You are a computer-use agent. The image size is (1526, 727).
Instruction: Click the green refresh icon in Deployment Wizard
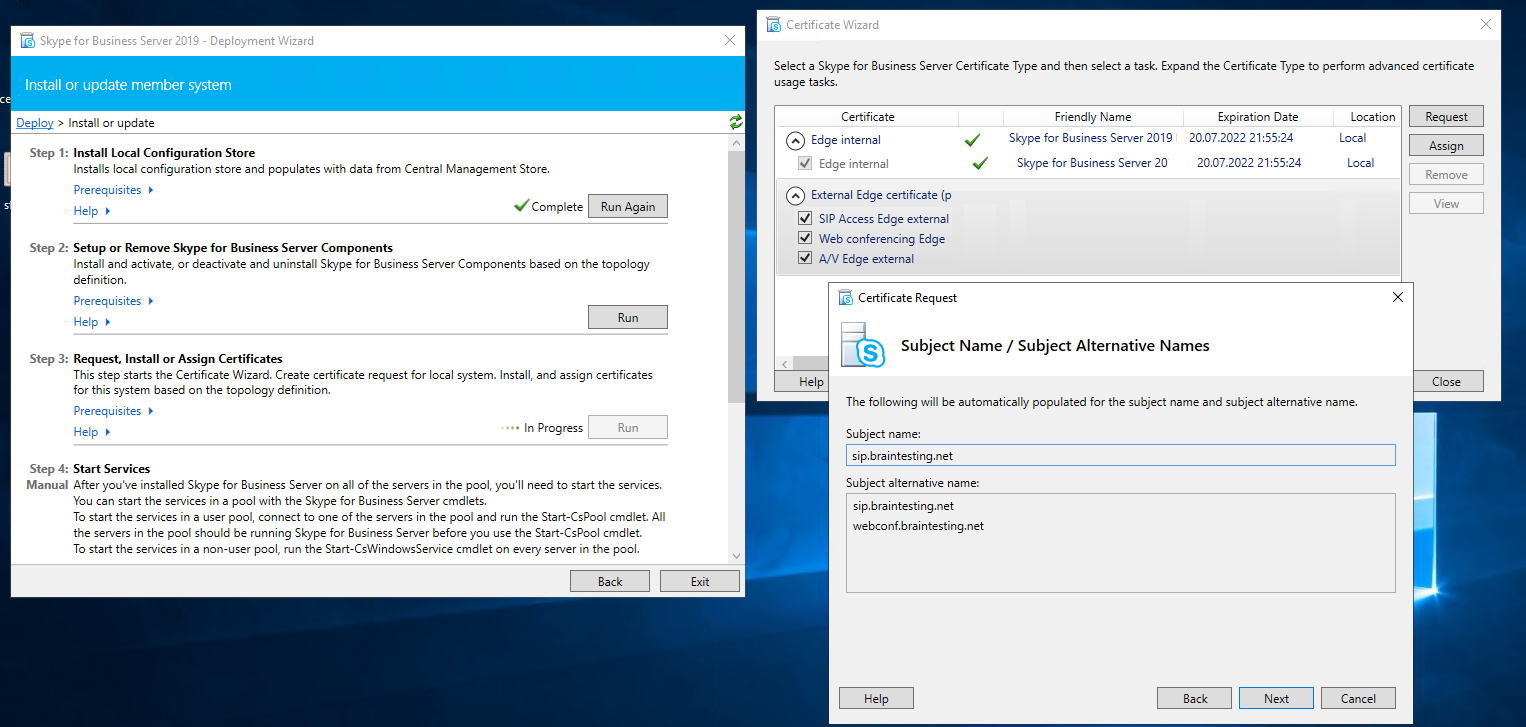736,122
